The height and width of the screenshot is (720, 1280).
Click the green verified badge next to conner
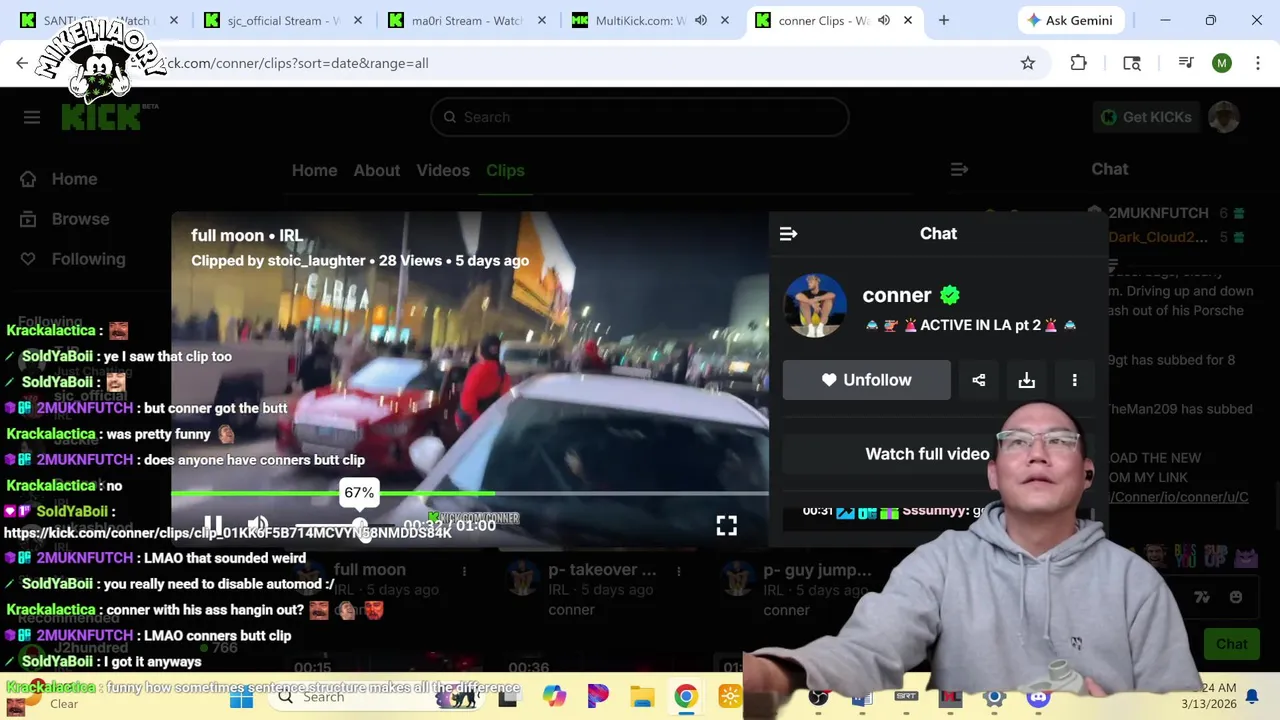click(950, 295)
